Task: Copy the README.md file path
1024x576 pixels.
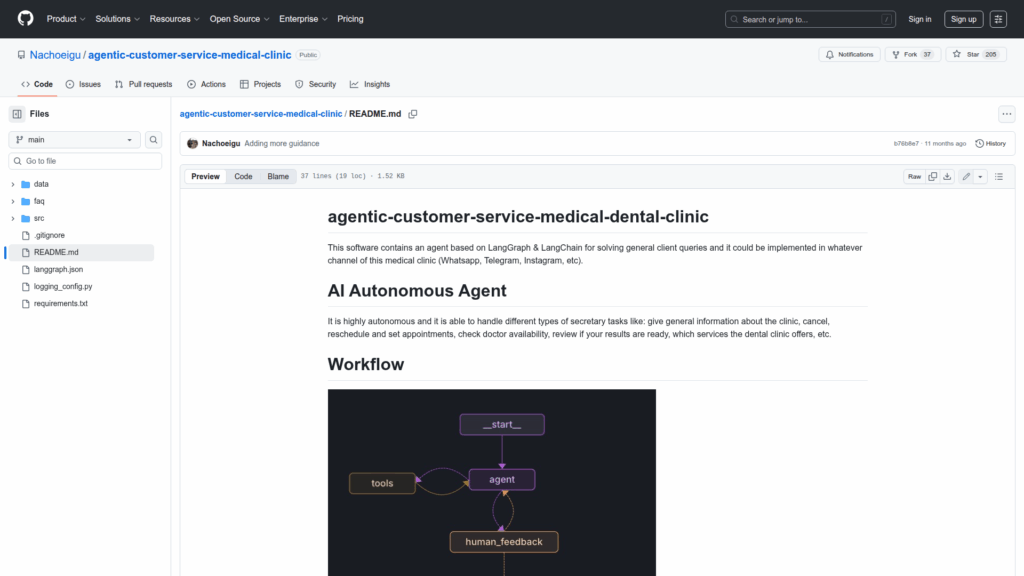Action: tap(413, 114)
